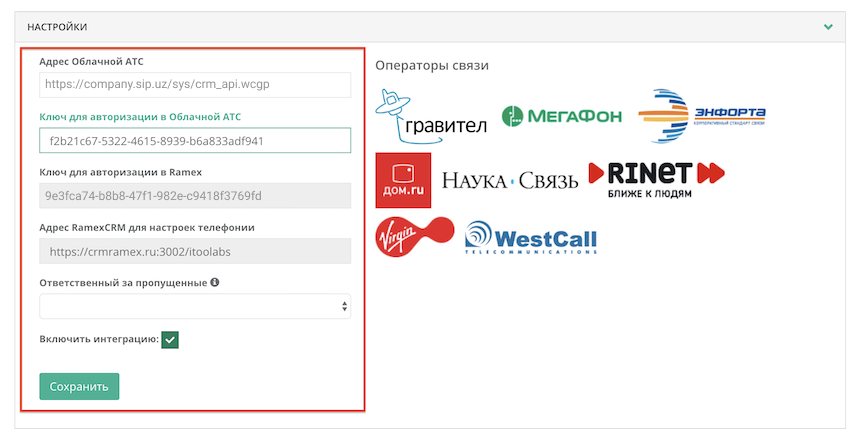Click the Гравител operator logo

tap(431, 116)
